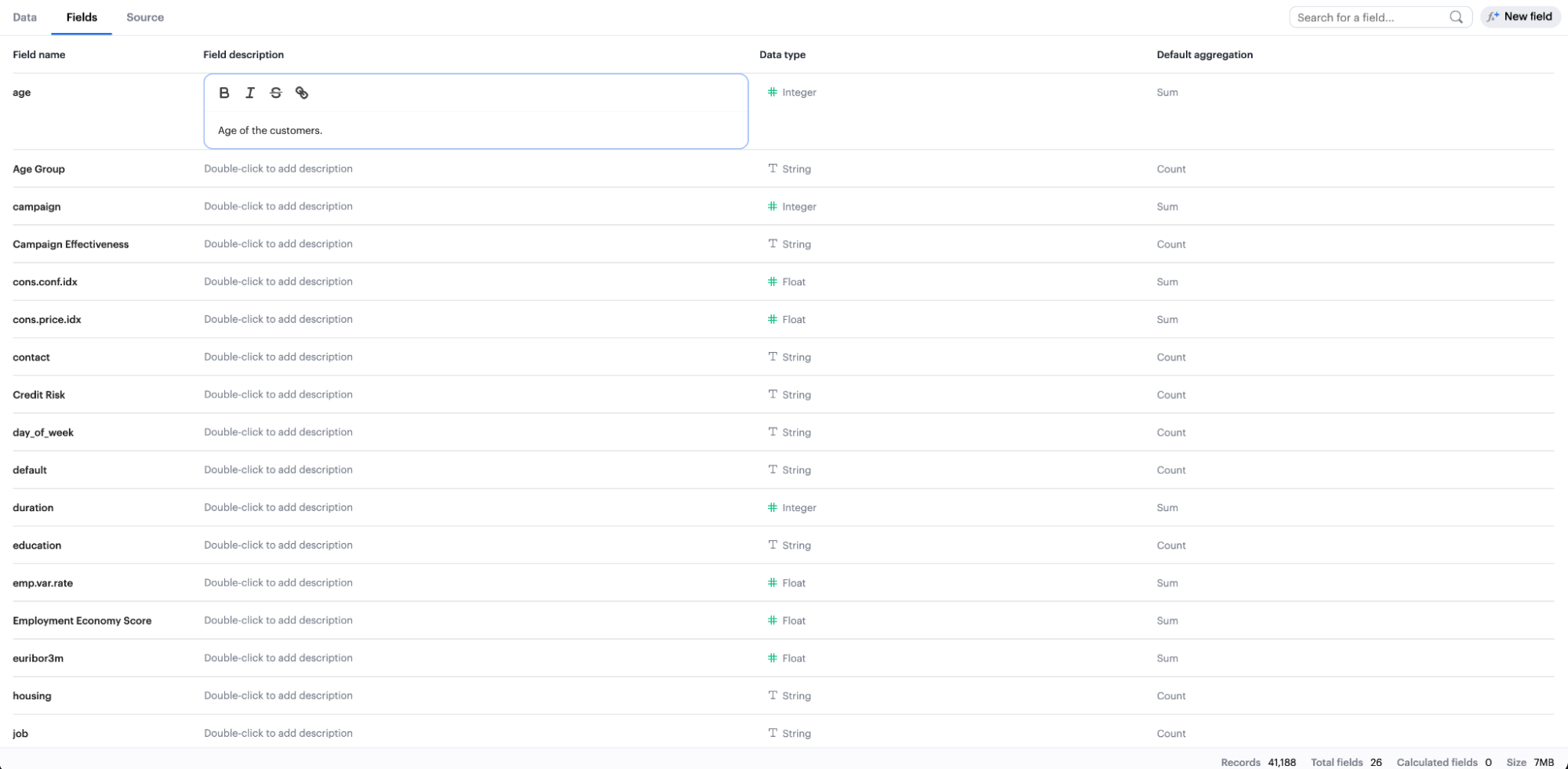
Task: Insert a link using the link icon
Action: pos(302,92)
